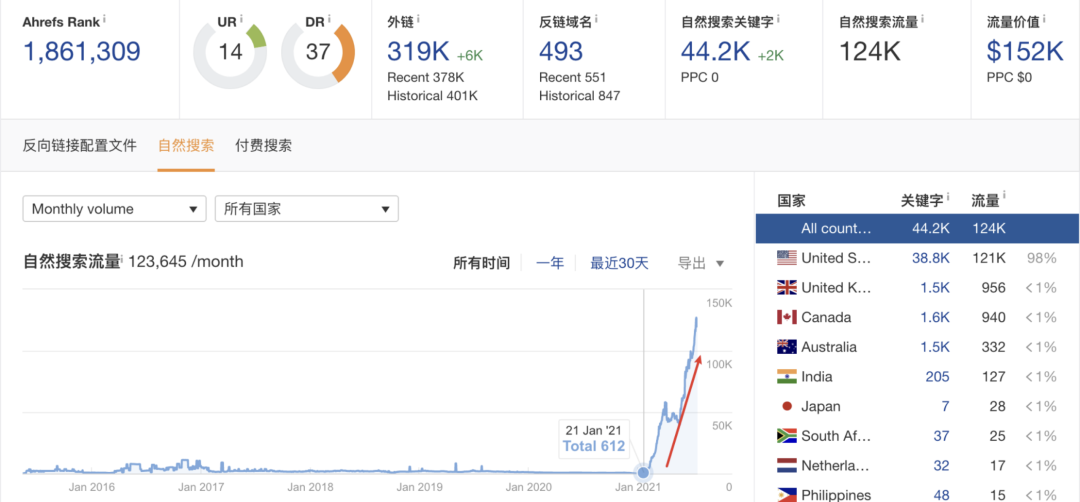Show chart for 一年
Screen dimensions: 1080x502
550,263
